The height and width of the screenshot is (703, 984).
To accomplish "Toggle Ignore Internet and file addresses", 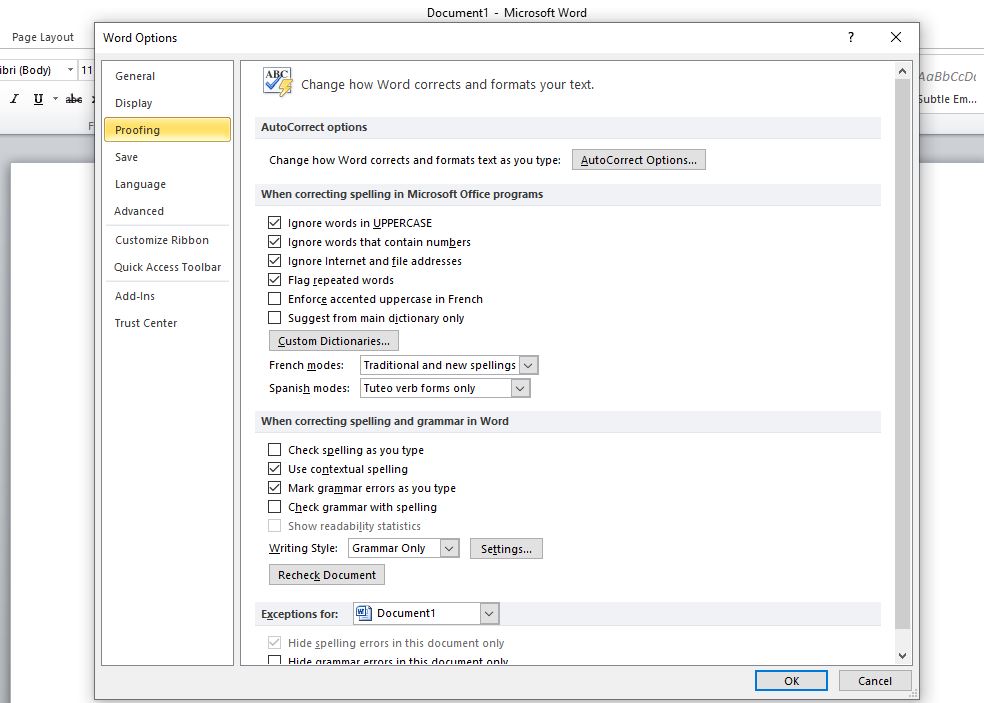I will point(274,260).
